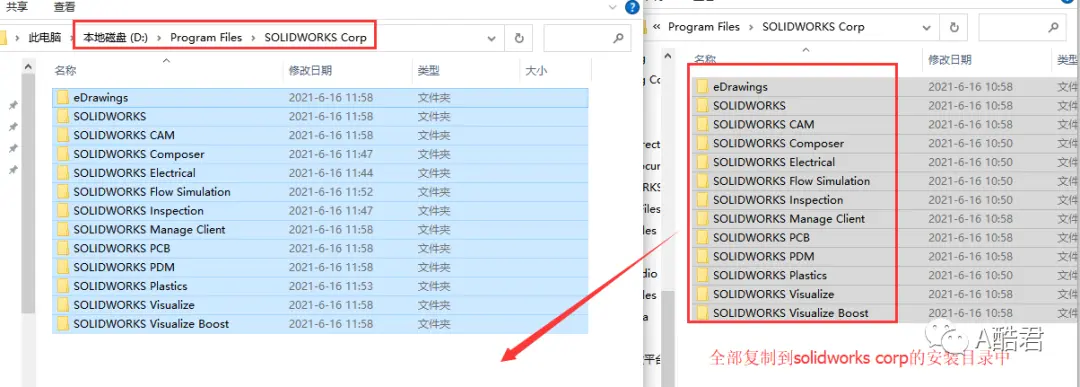Click search magnifier icon in right window

[1053, 27]
